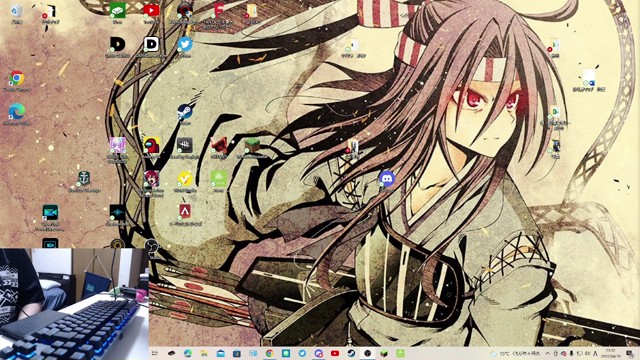640x360 pixels.
Task: Open YouTube from the taskbar
Action: 335,353
